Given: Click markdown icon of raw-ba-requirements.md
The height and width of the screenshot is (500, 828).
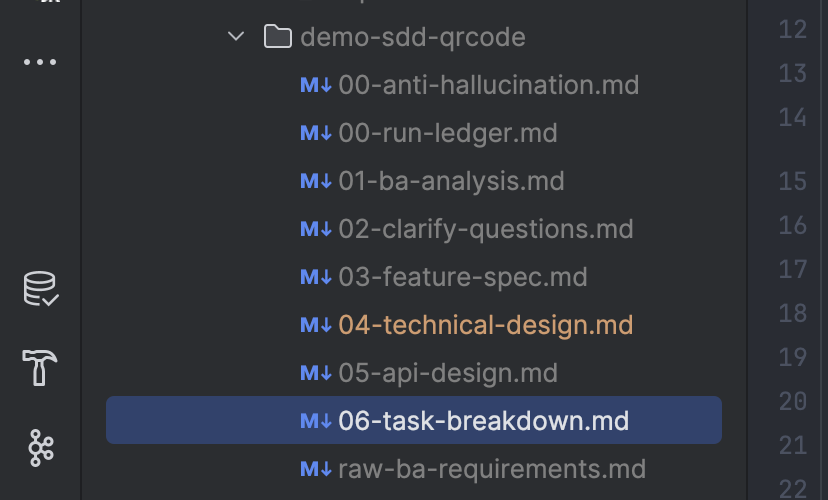Looking at the screenshot, I should pyautogui.click(x=316, y=469).
